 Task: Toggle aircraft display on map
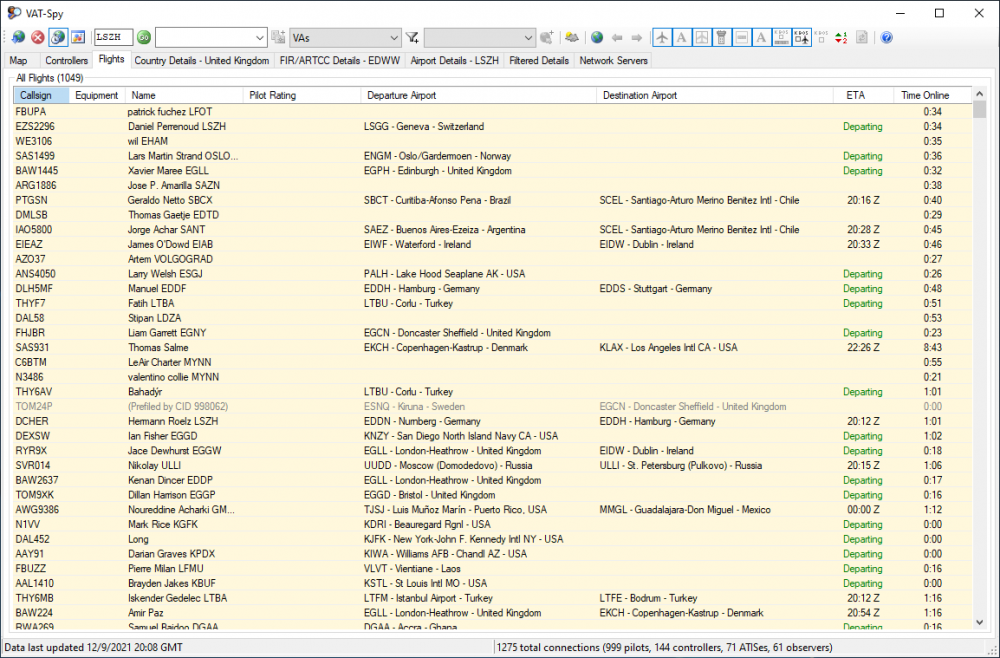662,38
